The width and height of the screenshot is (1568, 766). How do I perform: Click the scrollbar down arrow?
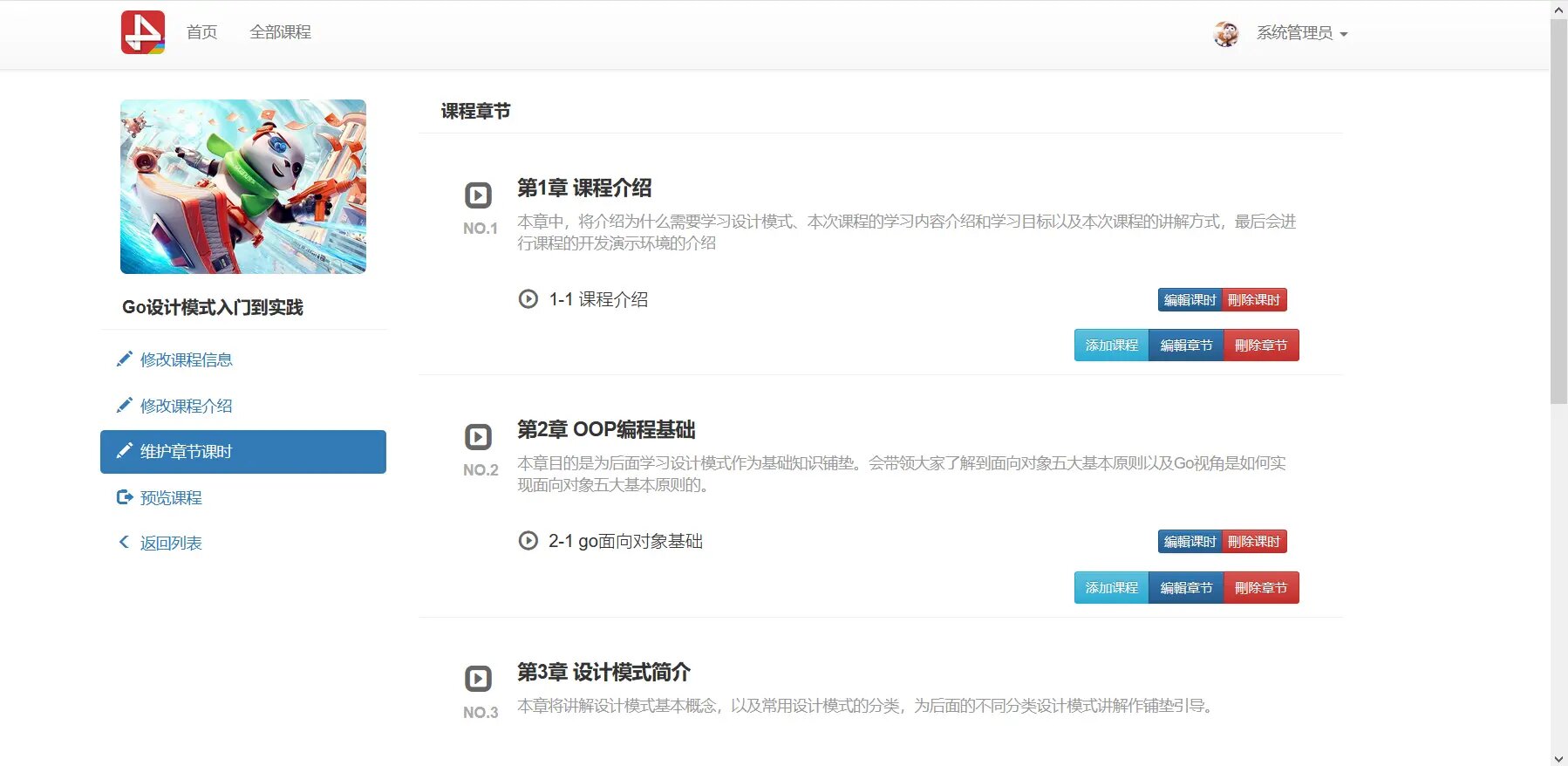point(1559,758)
